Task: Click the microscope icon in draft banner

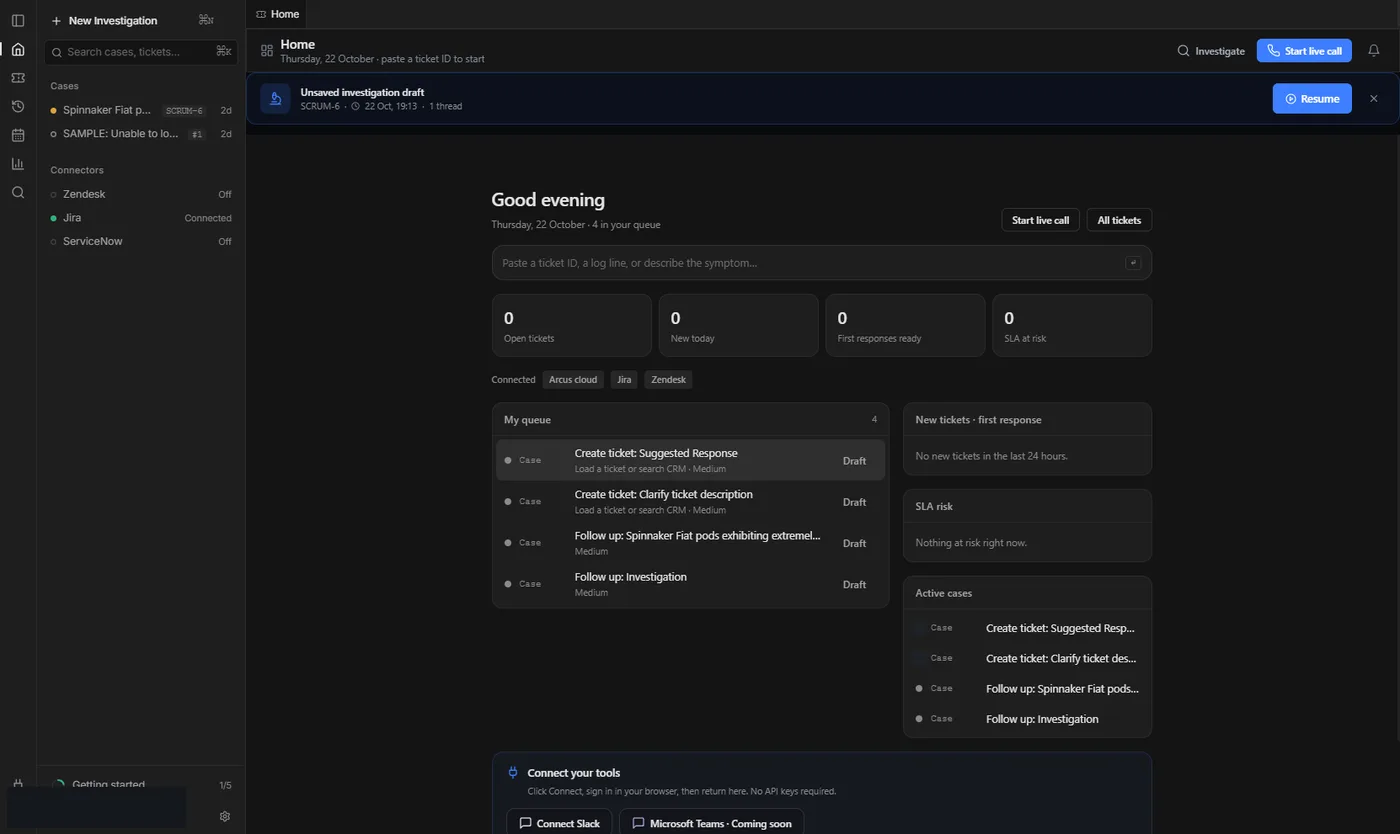Action: click(275, 99)
